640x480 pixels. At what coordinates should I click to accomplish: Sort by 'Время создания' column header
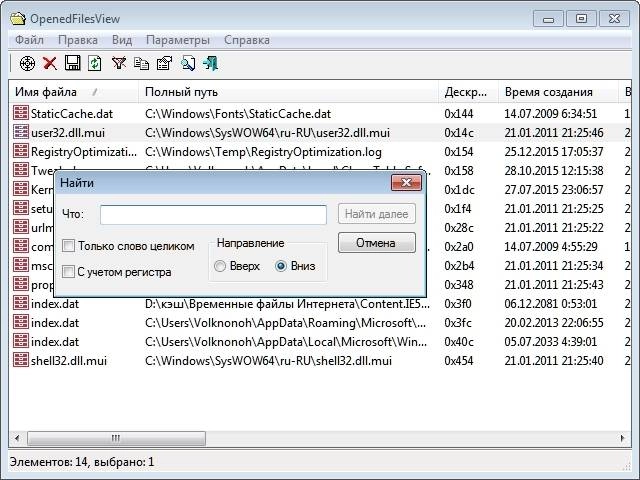[558, 92]
